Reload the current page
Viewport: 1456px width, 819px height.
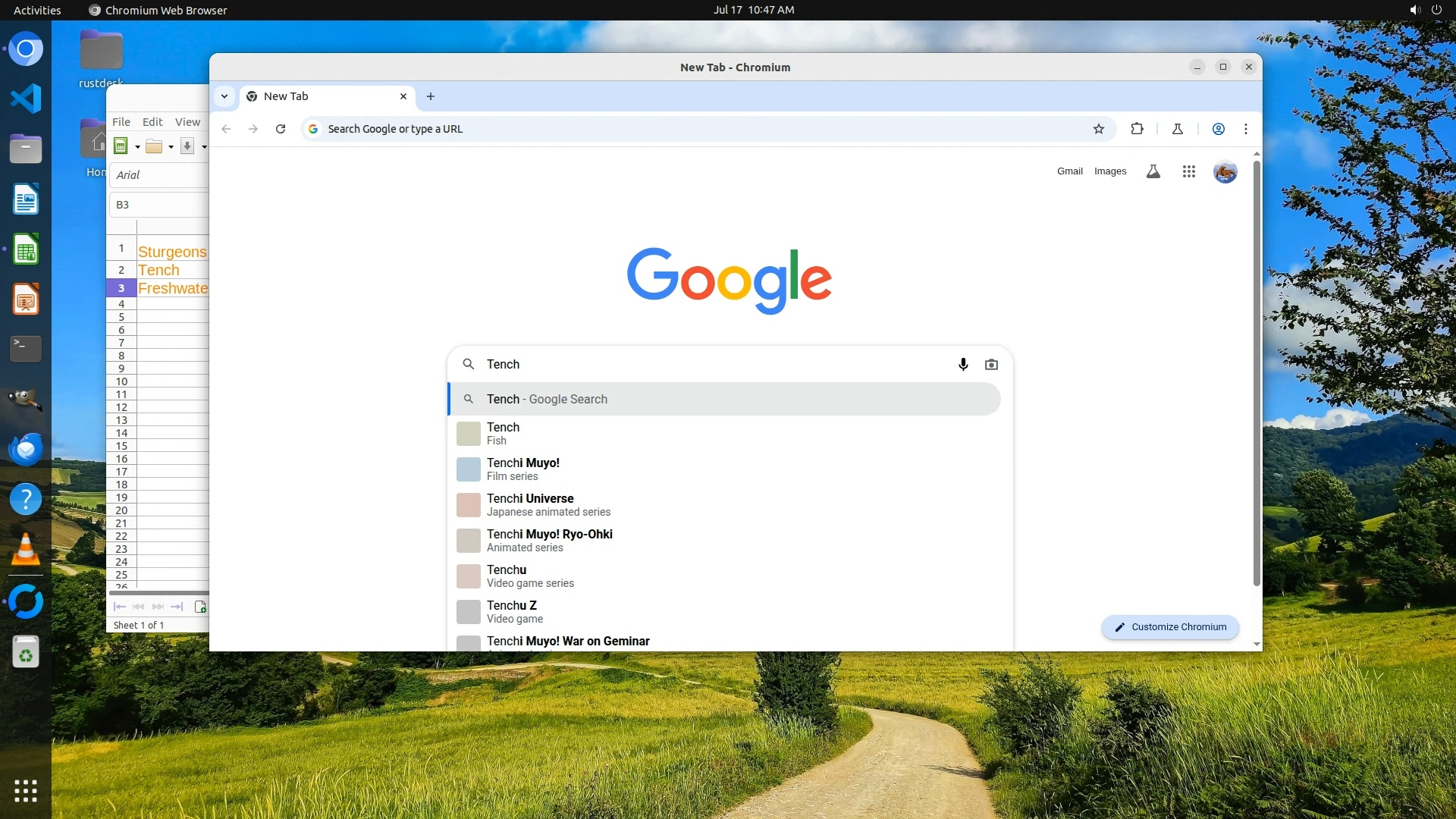click(x=281, y=129)
